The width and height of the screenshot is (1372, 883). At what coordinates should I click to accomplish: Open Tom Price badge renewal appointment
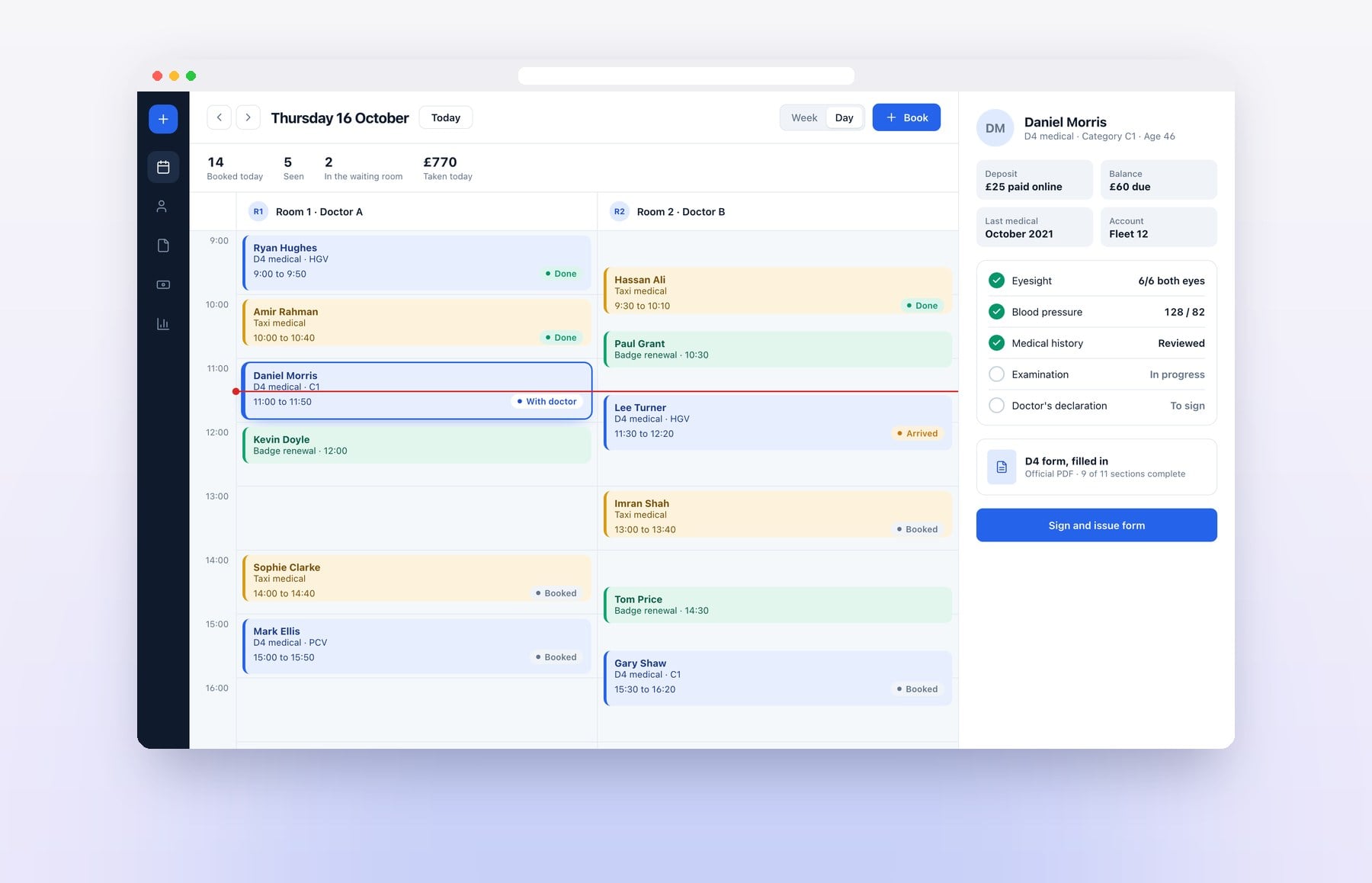tap(778, 605)
